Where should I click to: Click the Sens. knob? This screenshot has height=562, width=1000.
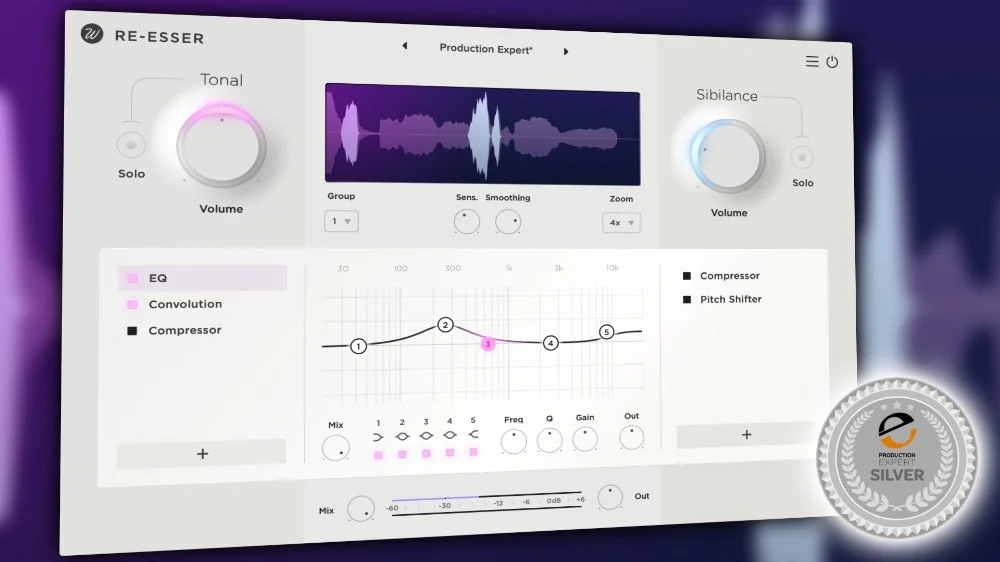(467, 221)
